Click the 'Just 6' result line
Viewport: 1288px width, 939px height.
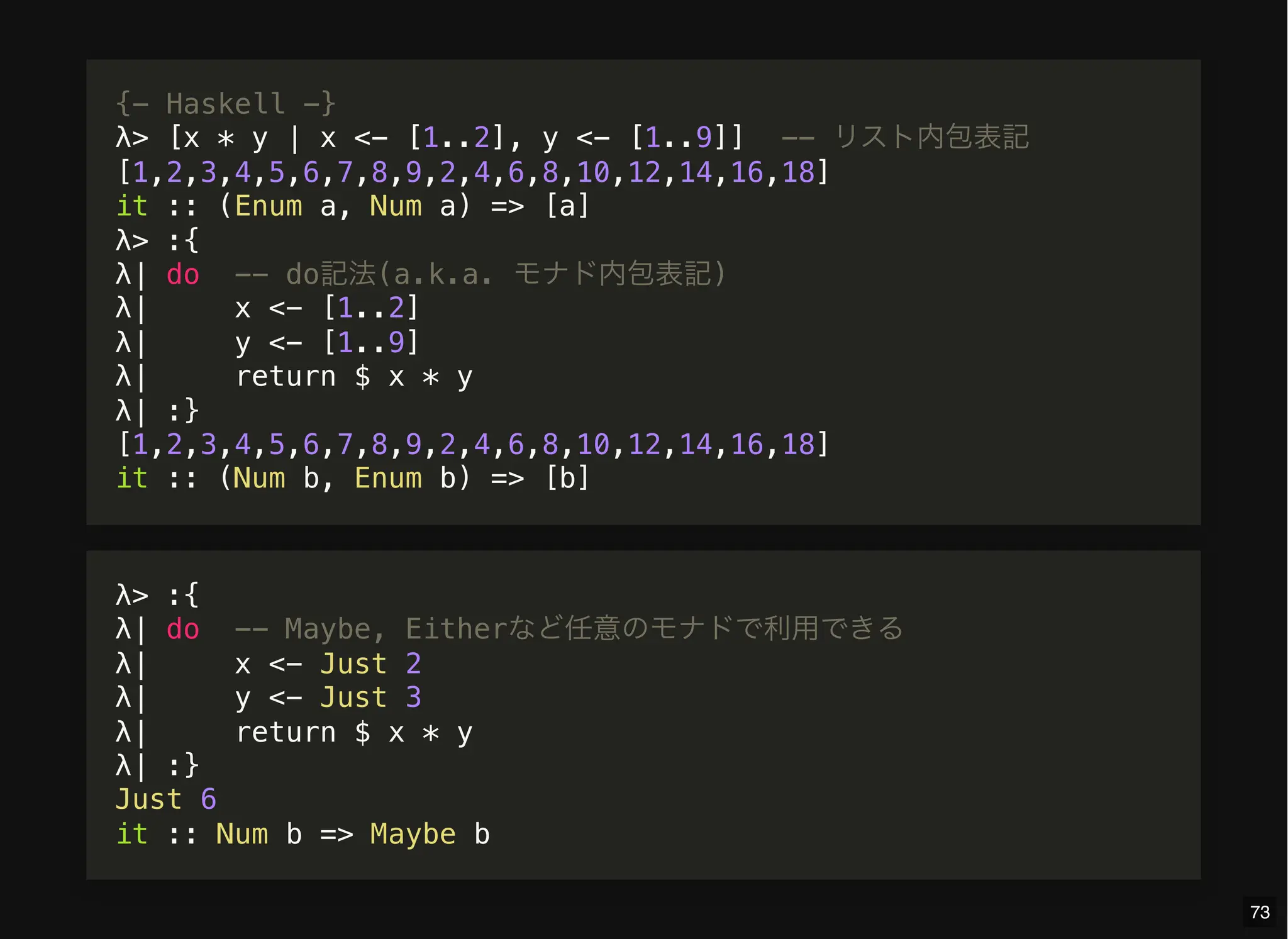click(166, 799)
